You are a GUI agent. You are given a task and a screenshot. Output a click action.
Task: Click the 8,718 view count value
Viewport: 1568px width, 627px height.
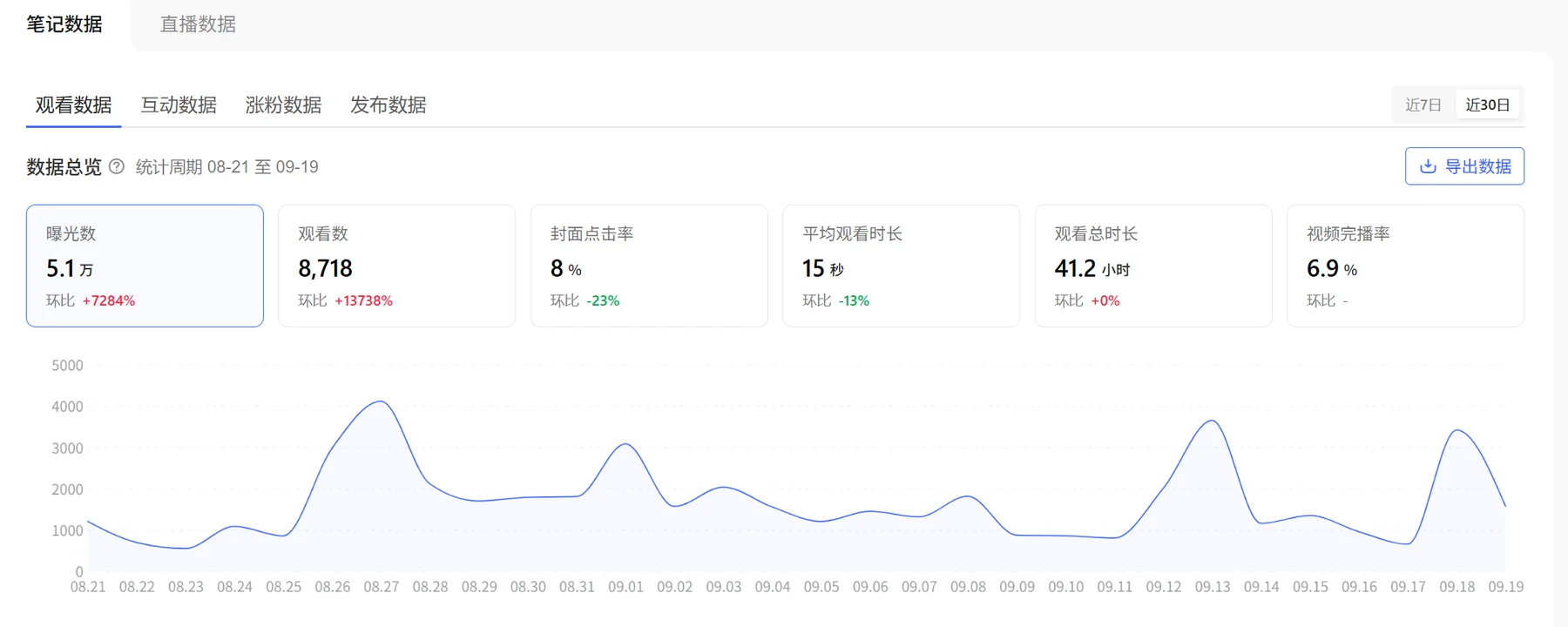[x=325, y=268]
